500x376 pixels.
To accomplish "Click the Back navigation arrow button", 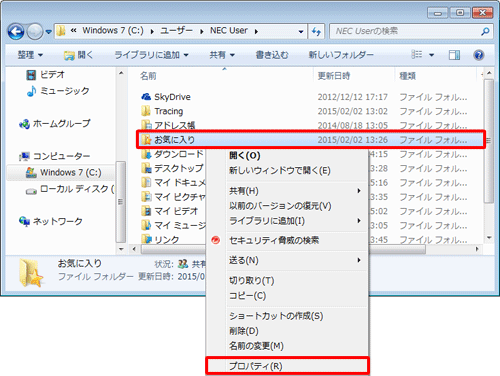I will (x=16, y=32).
